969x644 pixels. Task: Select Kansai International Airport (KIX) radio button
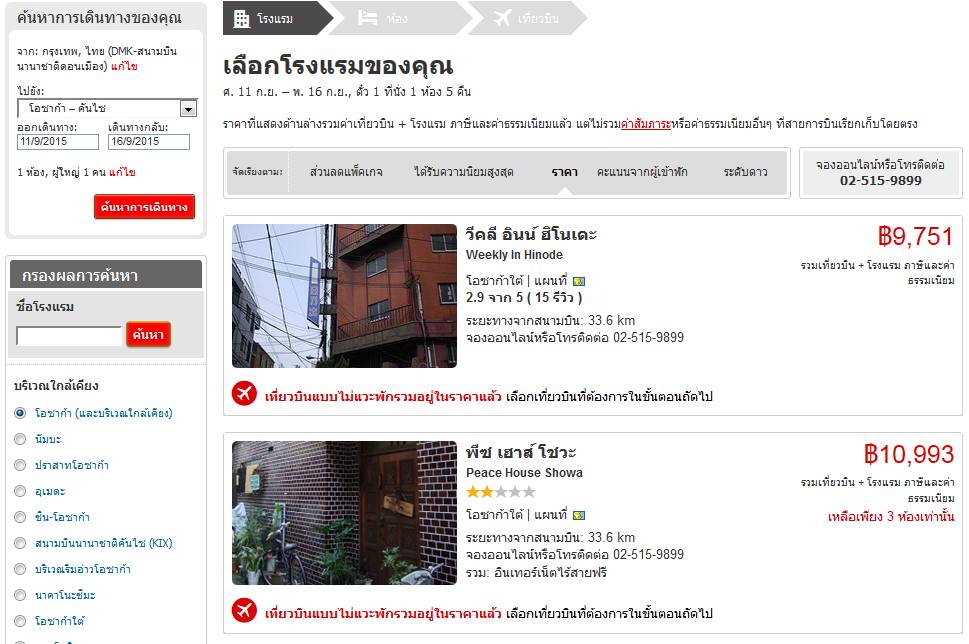tap(20, 543)
